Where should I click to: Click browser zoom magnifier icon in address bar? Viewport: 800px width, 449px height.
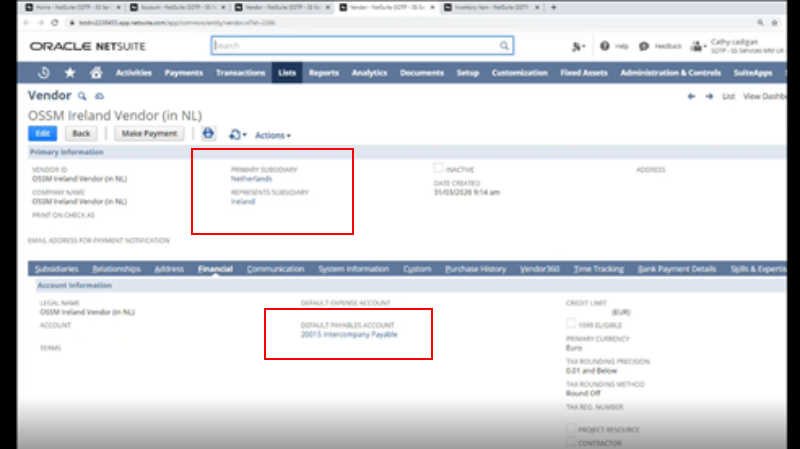point(760,22)
